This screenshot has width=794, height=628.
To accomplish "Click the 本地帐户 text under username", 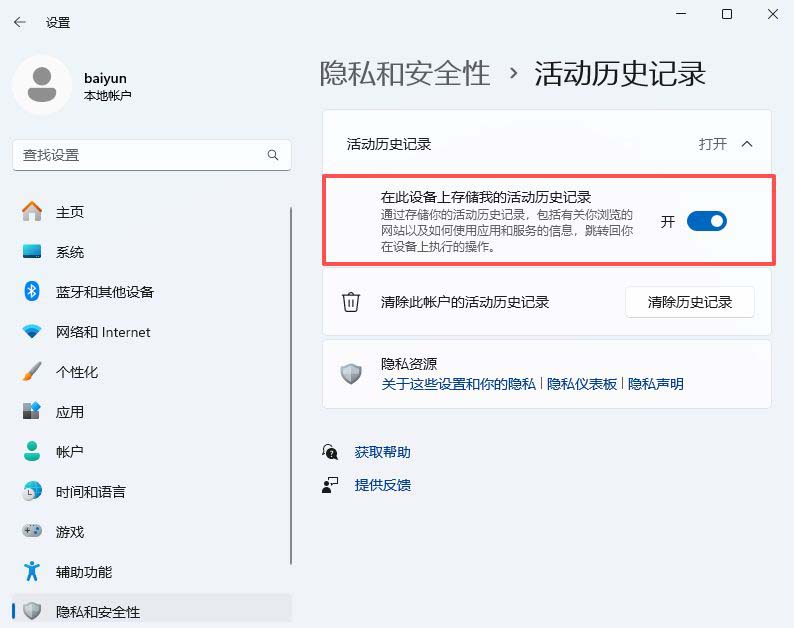I will click(107, 95).
